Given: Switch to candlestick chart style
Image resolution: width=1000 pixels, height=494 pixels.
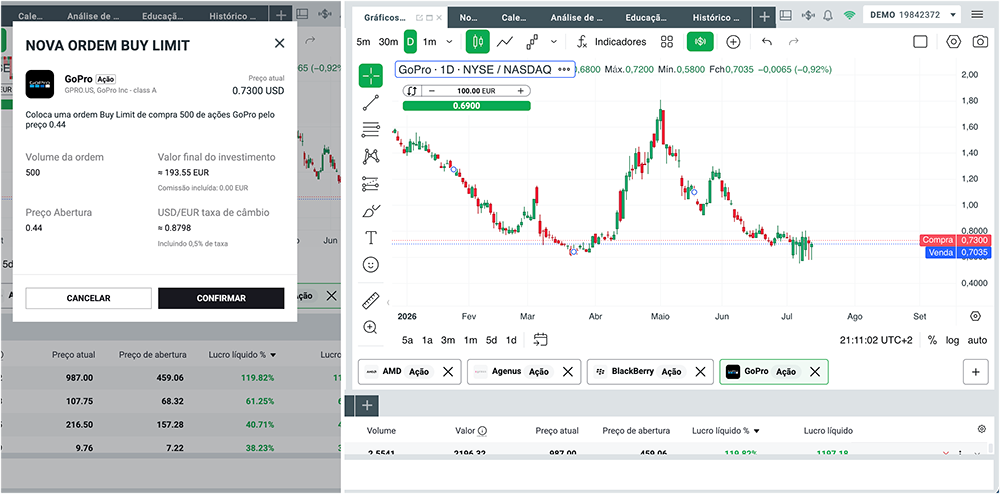Looking at the screenshot, I should point(477,41).
